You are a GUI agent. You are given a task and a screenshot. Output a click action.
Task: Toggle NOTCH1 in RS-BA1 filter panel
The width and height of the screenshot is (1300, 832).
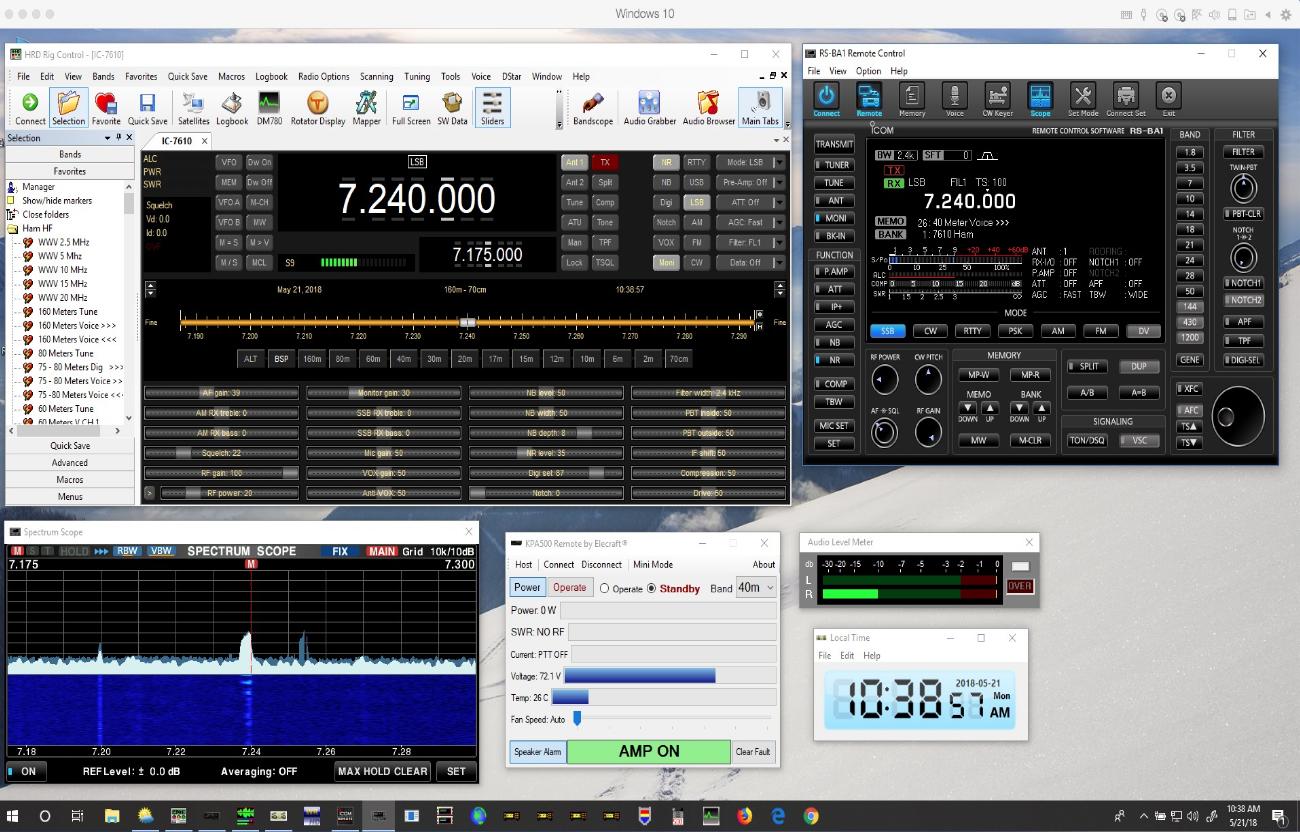click(1243, 283)
